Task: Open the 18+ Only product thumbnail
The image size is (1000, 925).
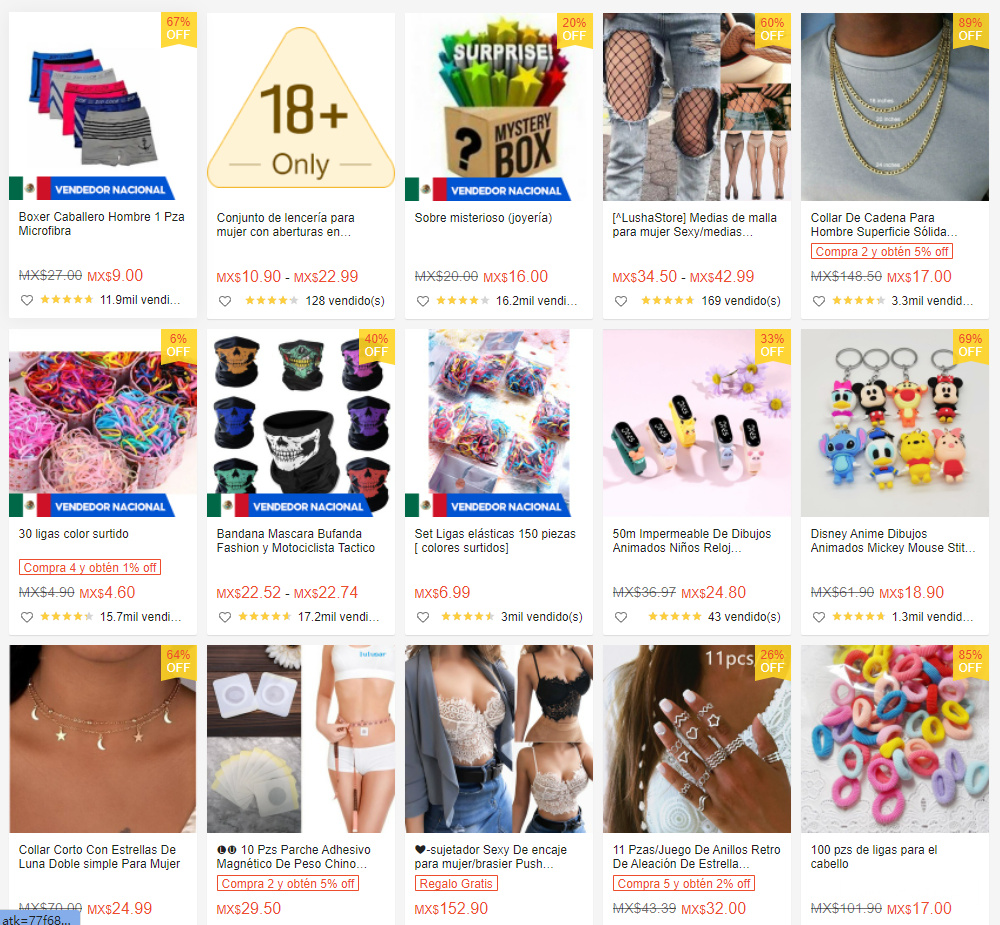Action: [301, 107]
